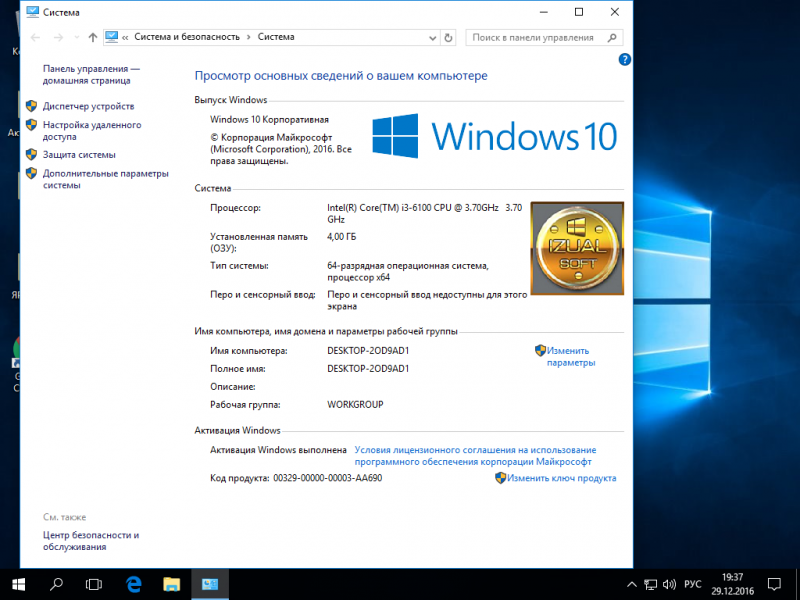Open 'Защита системы' link
Screen dimensions: 800x600
click(x=79, y=155)
